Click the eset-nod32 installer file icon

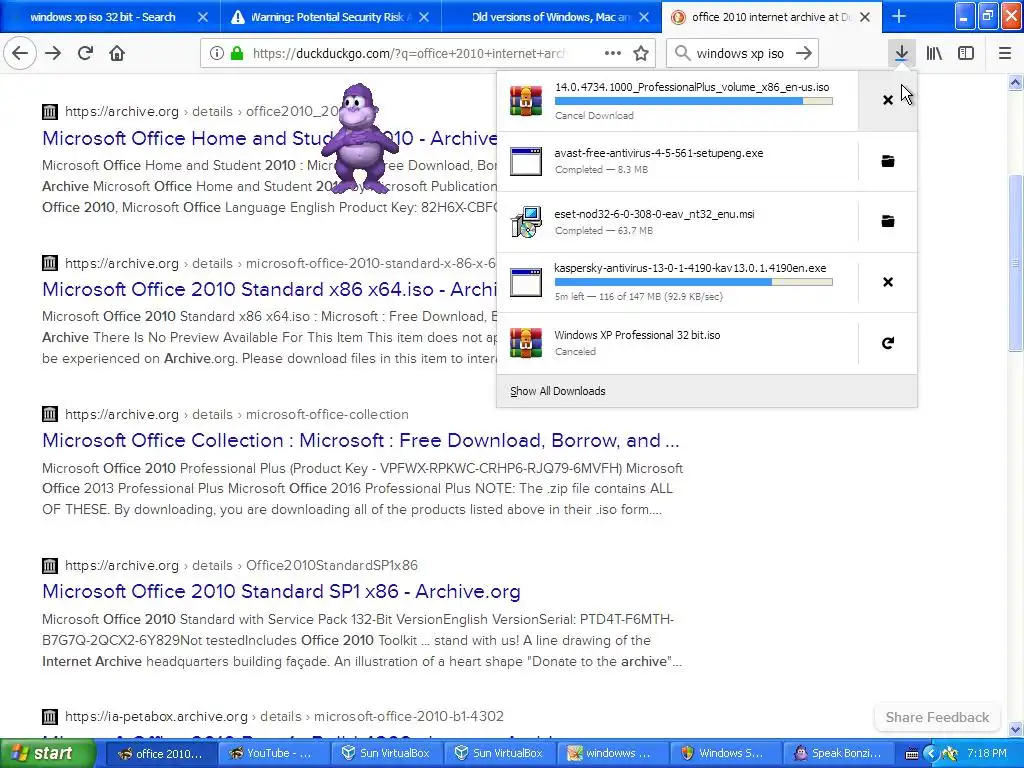pyautogui.click(x=526, y=222)
